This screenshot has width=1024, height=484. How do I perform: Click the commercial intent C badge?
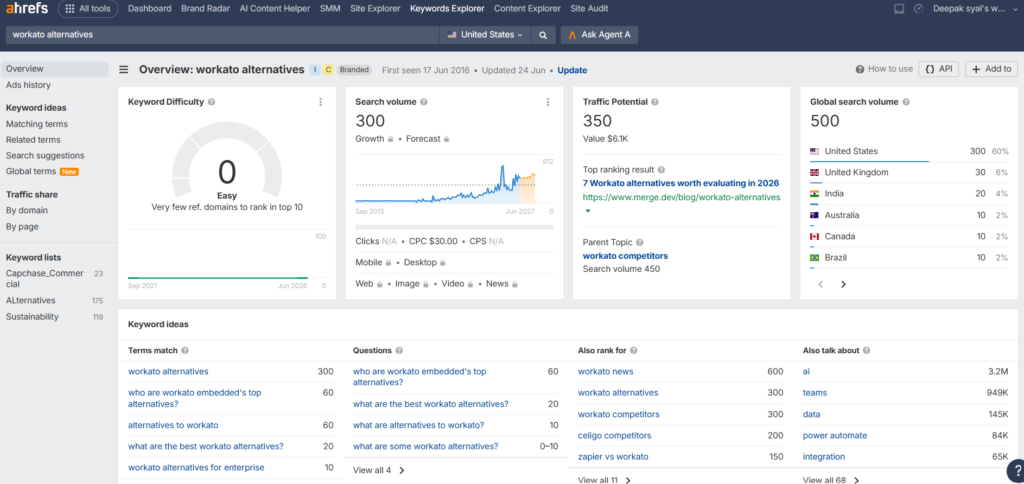328,70
